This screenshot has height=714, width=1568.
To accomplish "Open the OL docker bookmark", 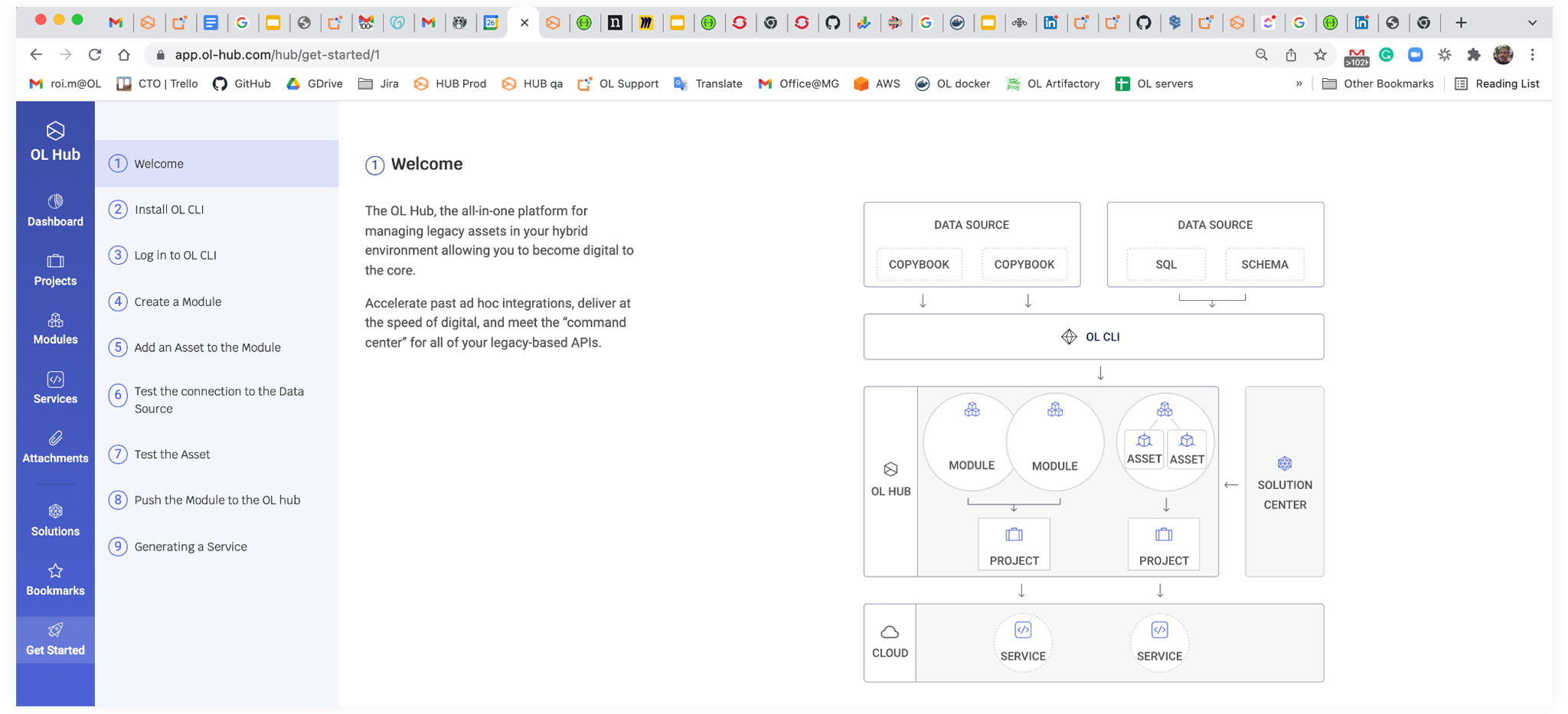I will click(952, 83).
